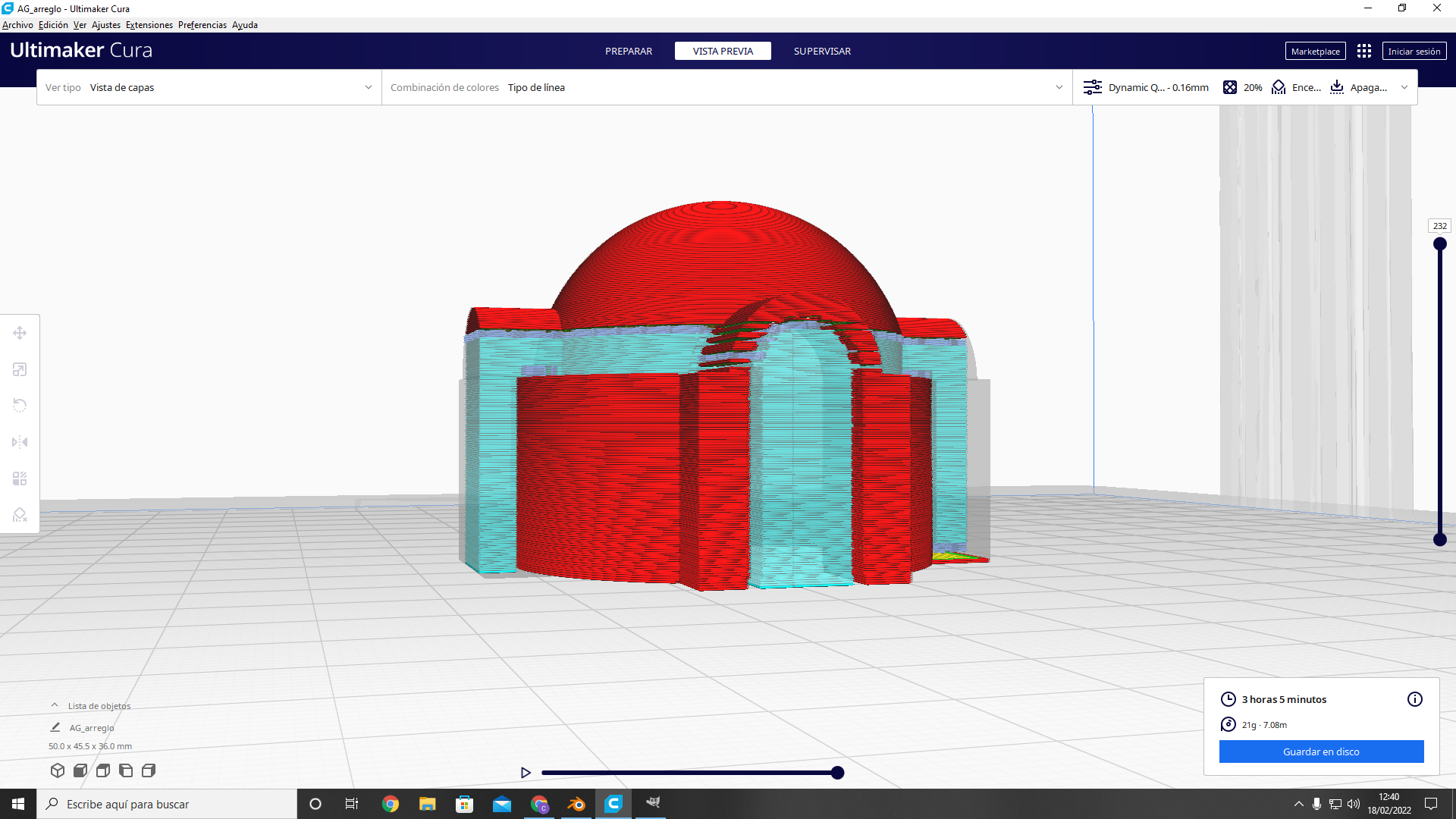
Task: Play the layer simulation
Action: tap(526, 773)
